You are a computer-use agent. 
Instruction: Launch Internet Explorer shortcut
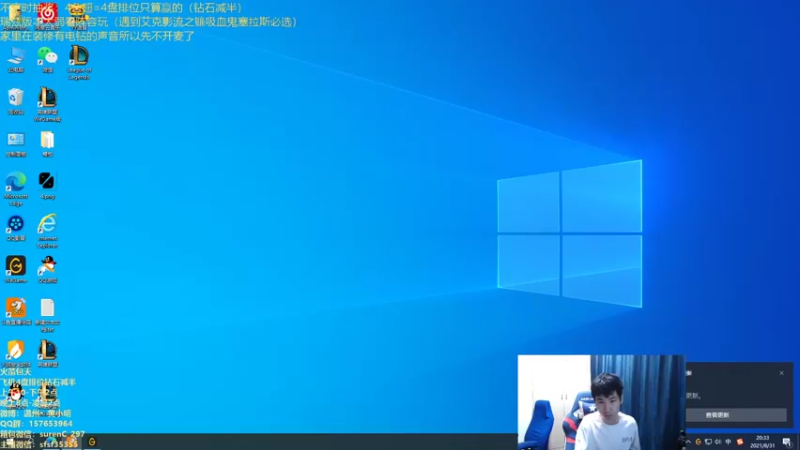click(47, 231)
